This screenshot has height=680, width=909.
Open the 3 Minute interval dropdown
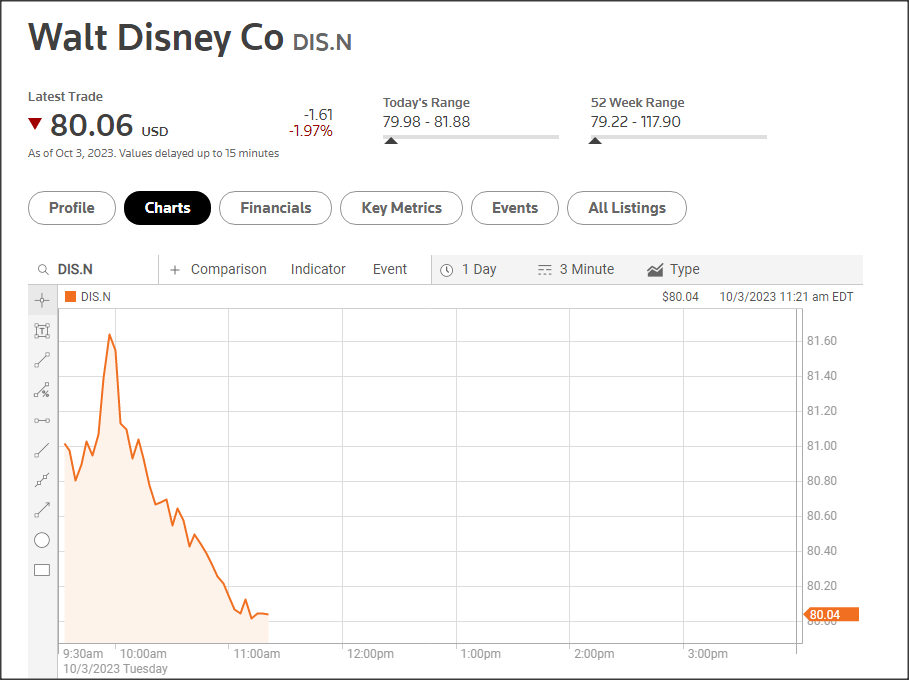[576, 270]
